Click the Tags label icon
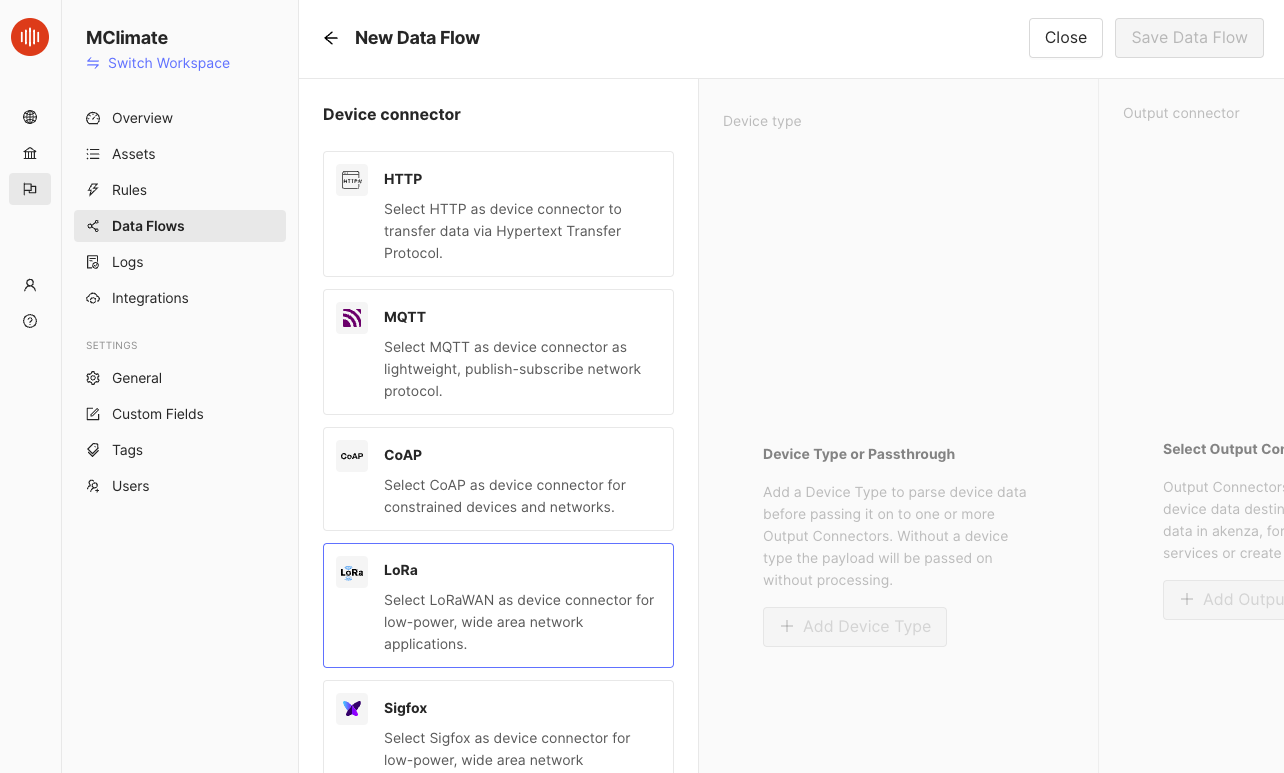Screen dimensions: 1284x773 click(93, 450)
